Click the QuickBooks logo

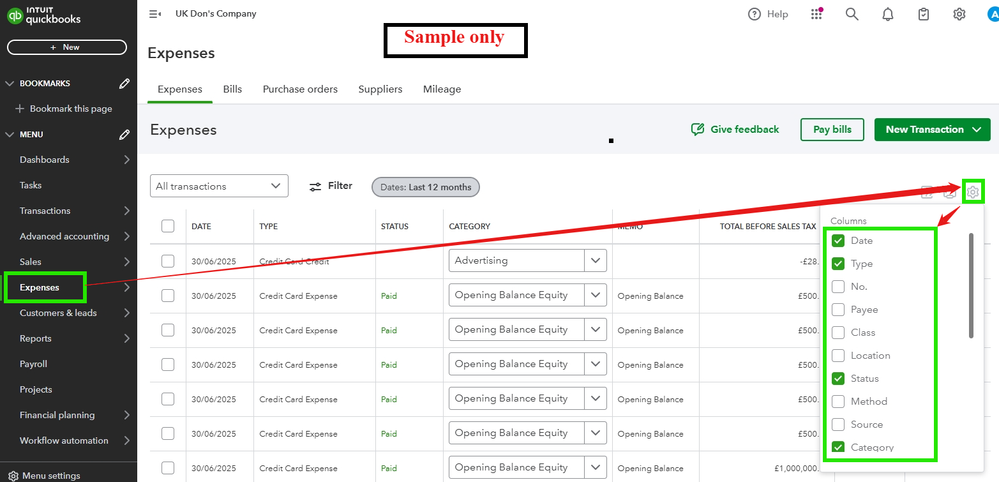coord(44,15)
